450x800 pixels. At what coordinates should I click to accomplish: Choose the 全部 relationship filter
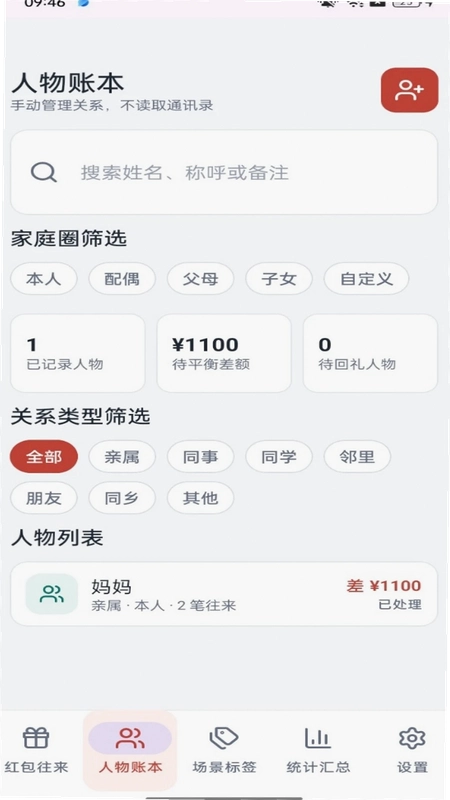pyautogui.click(x=44, y=457)
